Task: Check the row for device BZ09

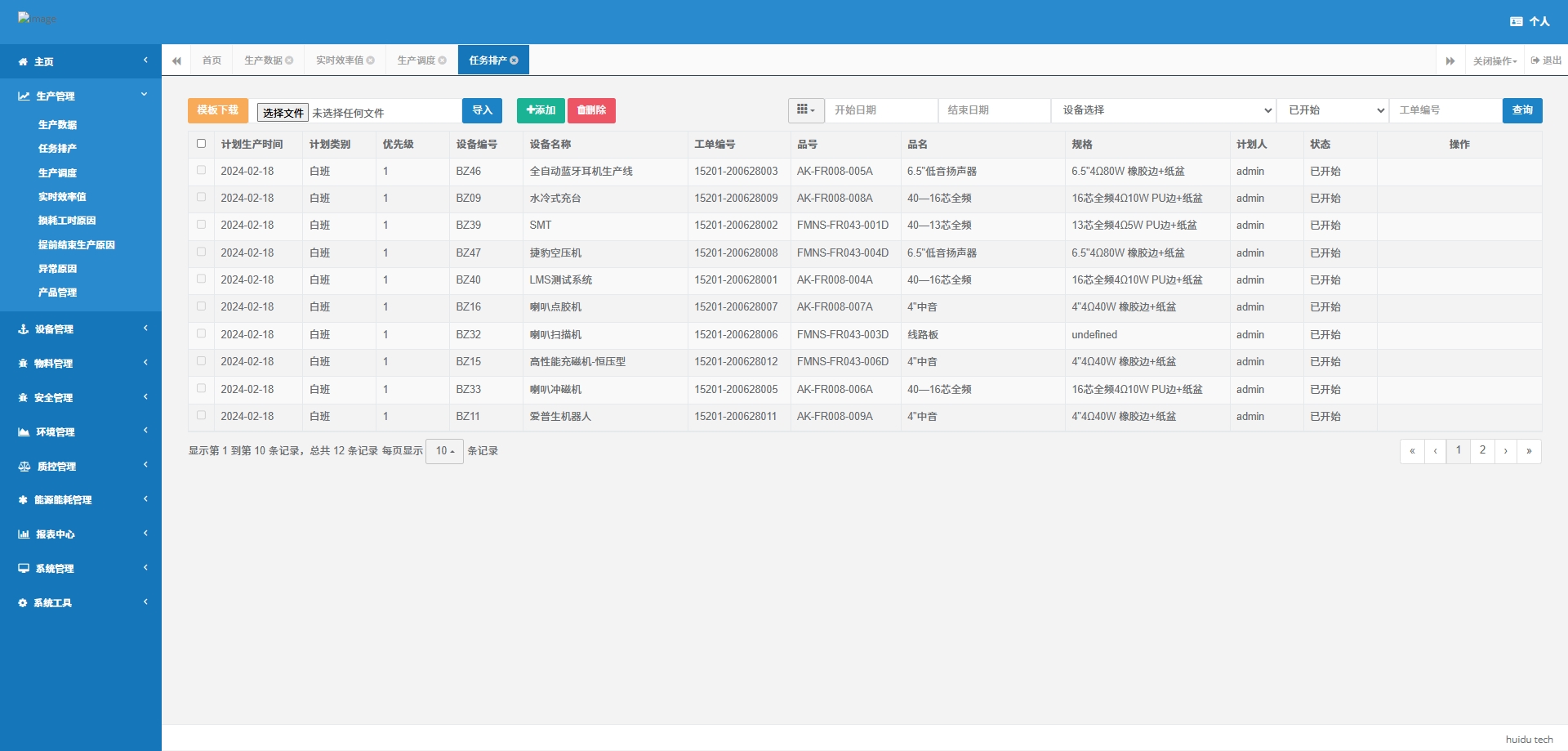Action: tap(201, 198)
